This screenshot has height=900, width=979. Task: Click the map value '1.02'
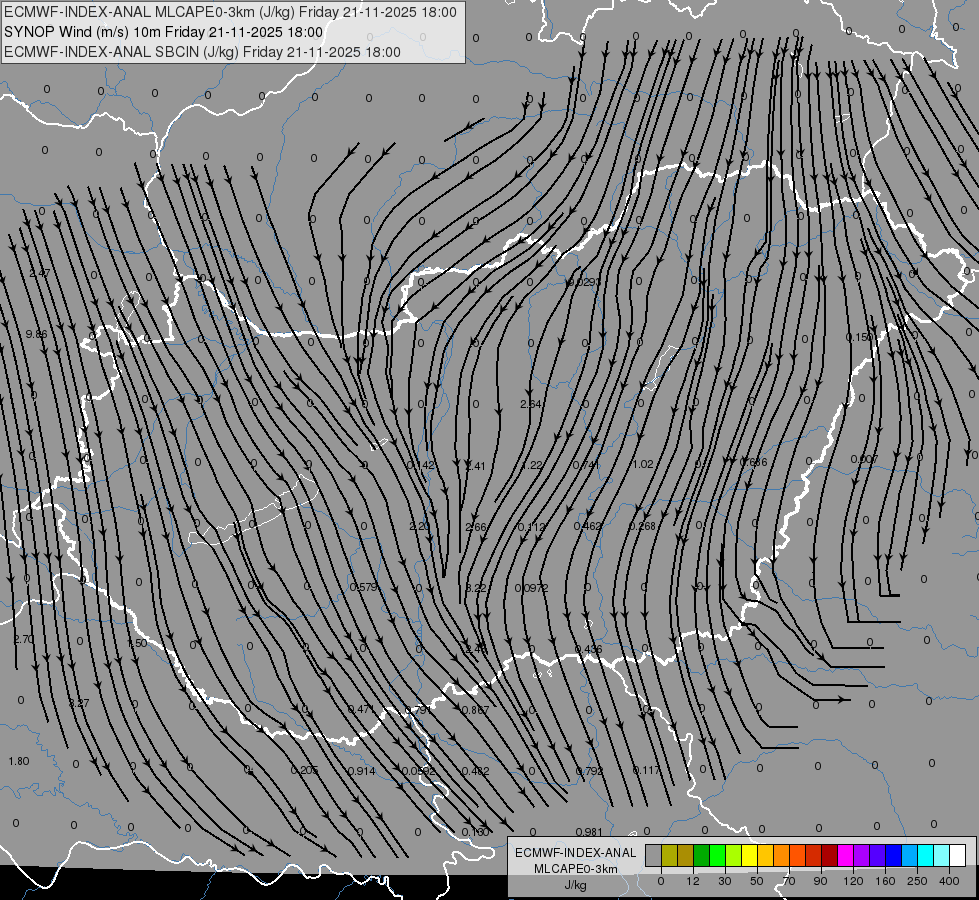[642, 464]
